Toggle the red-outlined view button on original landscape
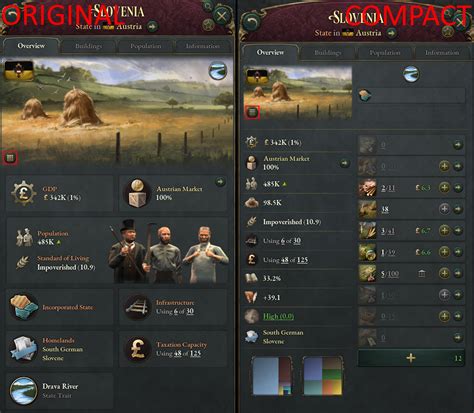This screenshot has width=474, height=413. (10, 157)
